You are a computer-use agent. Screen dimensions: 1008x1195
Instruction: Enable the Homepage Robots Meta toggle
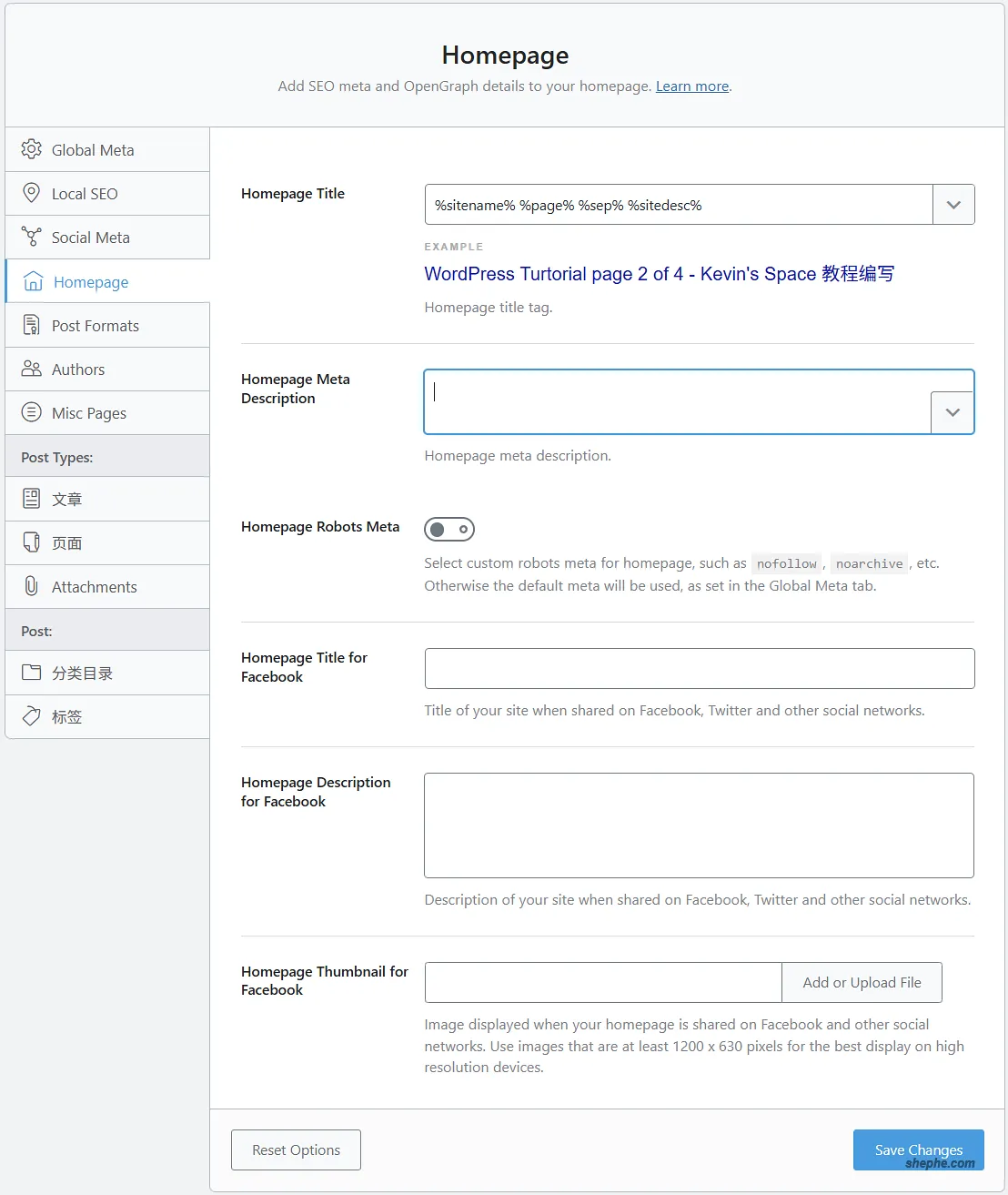449,529
